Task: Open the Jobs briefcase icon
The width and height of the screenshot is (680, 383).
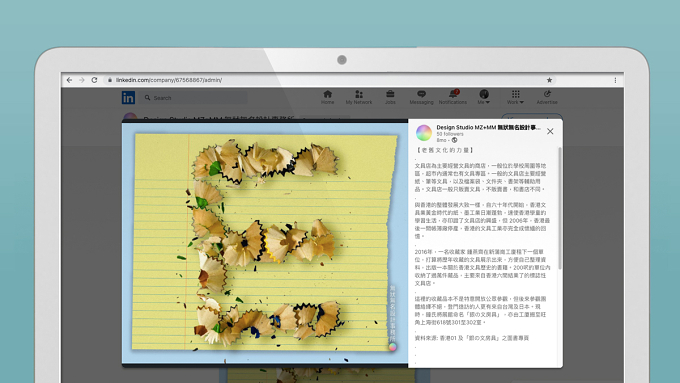Action: pos(390,94)
